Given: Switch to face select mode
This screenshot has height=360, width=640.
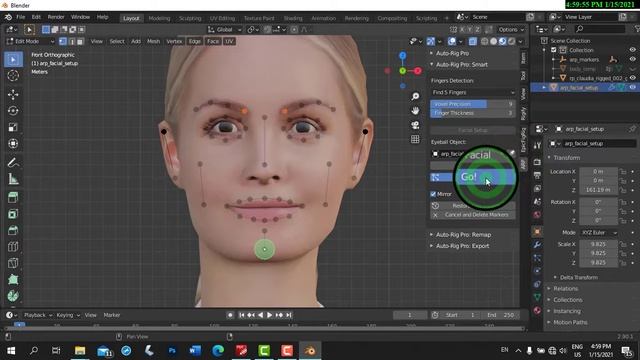Looking at the screenshot, I should [80, 41].
